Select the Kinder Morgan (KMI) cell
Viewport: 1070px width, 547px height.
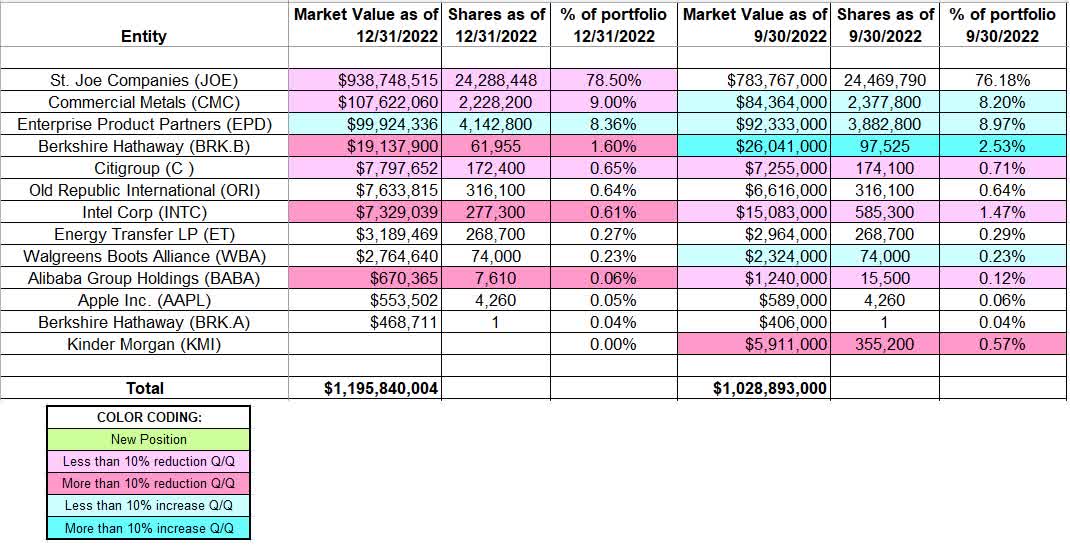(144, 344)
